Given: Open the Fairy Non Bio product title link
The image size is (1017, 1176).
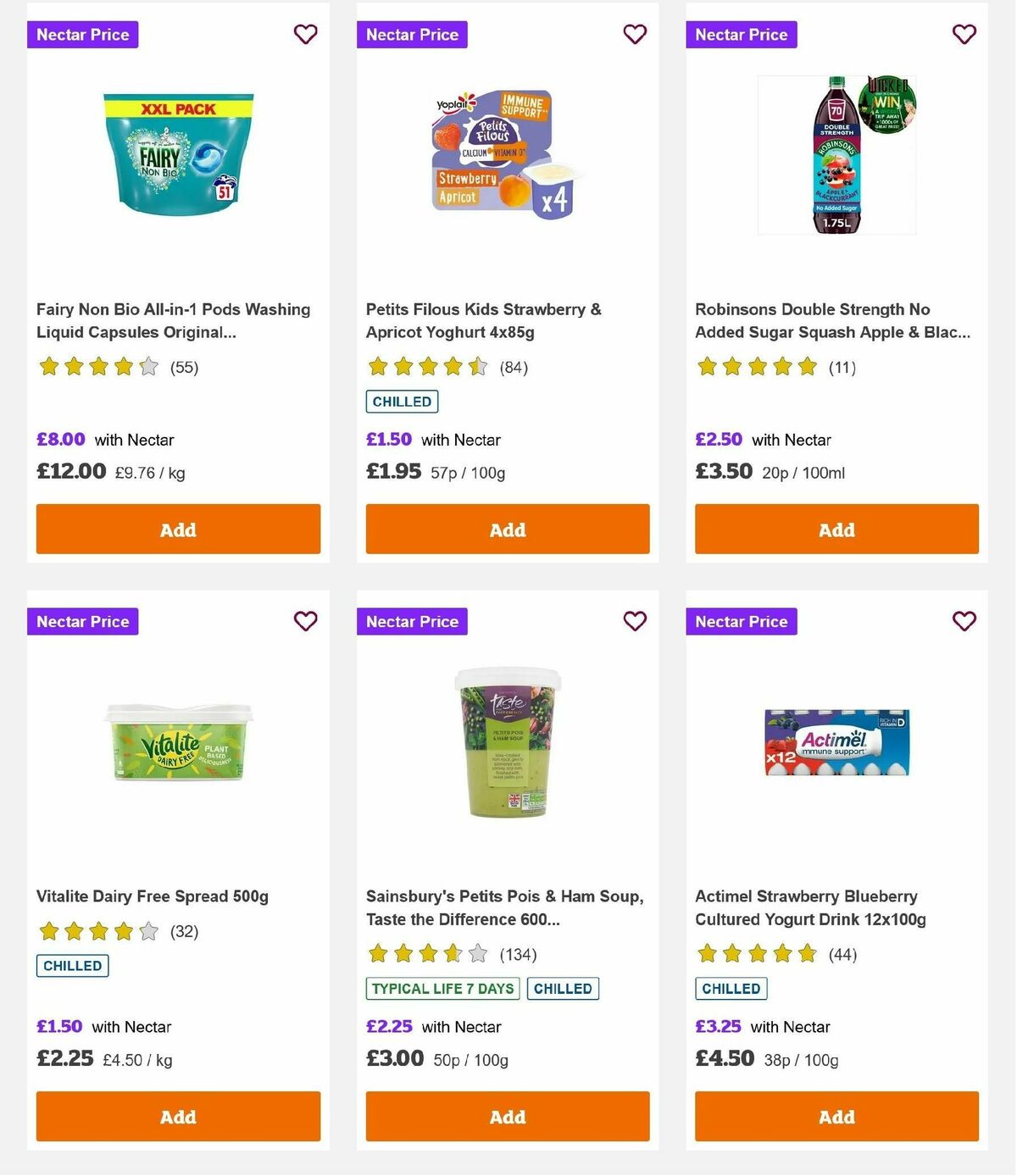Looking at the screenshot, I should 173,320.
